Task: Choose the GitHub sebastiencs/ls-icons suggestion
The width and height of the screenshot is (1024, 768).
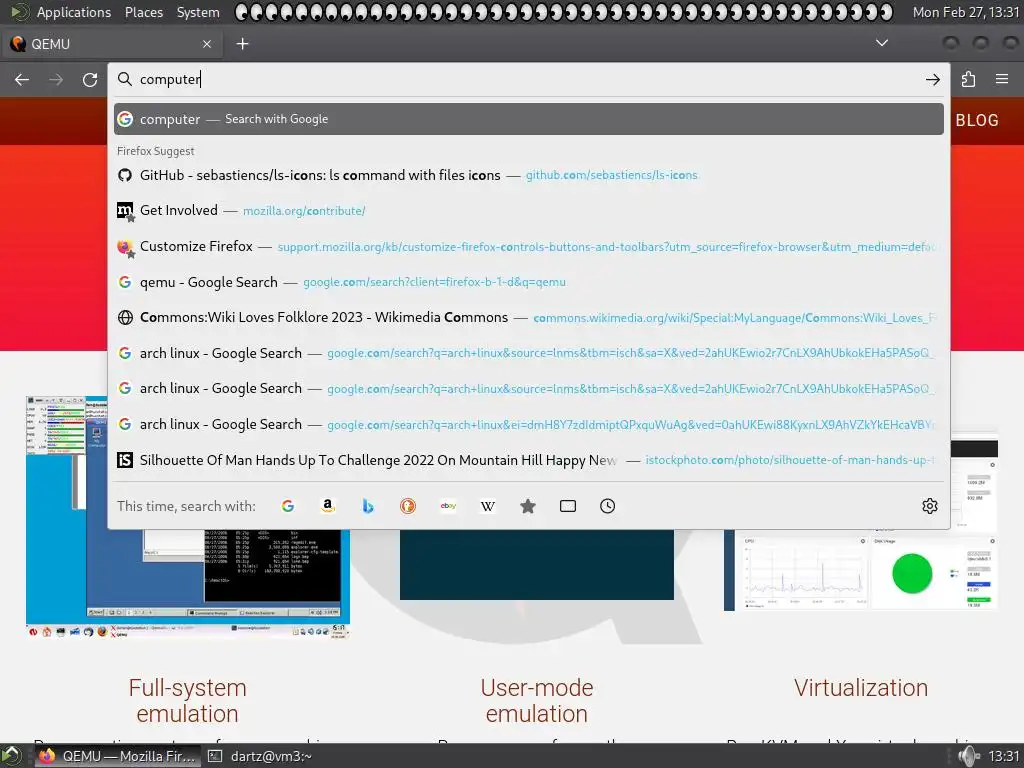Action: pos(528,175)
